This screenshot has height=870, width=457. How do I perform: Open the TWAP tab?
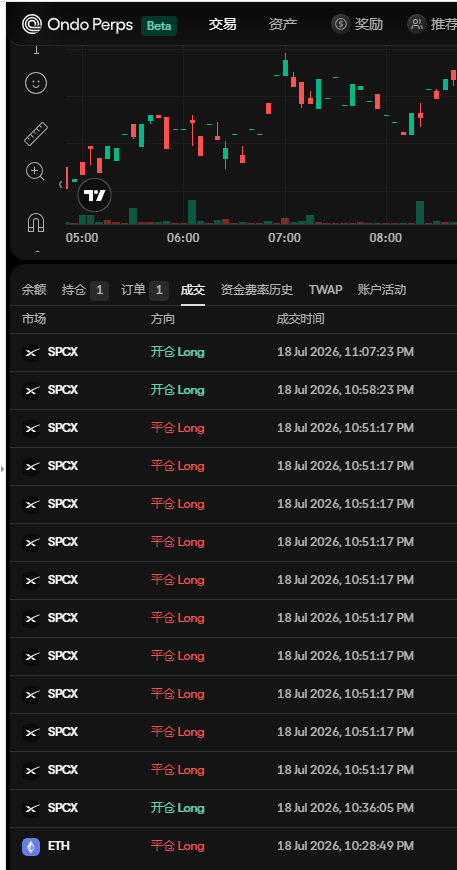click(x=326, y=290)
